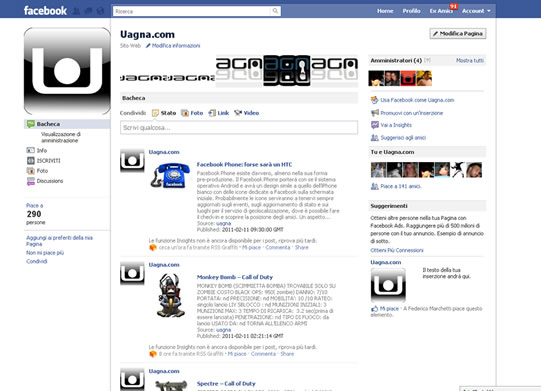
Task: Open Vai a Insights link
Action: 396,125
